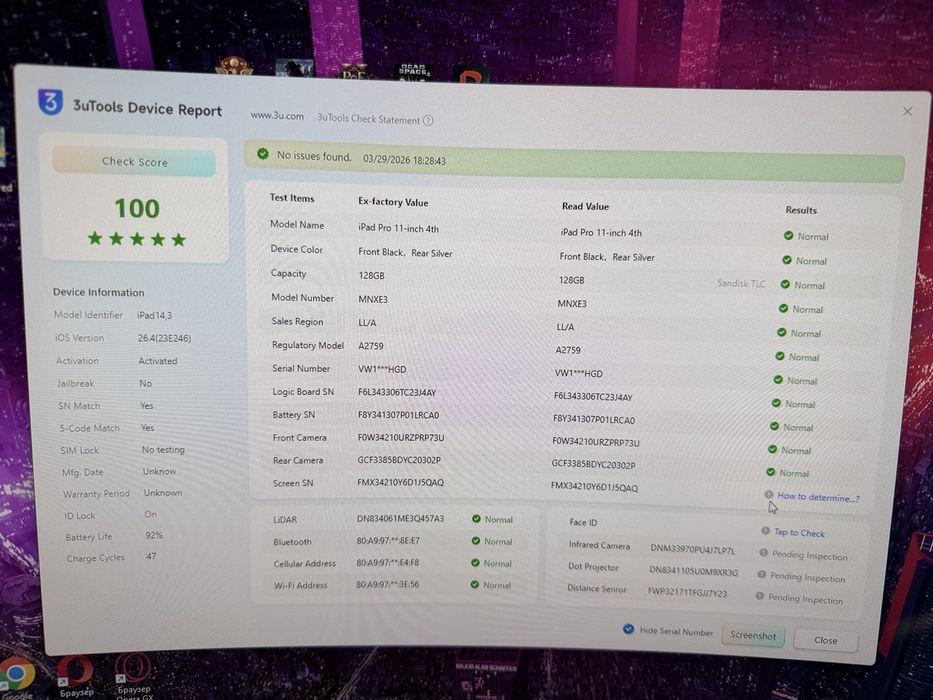
Task: Click the Dead Space desktop icon
Action: tap(414, 71)
